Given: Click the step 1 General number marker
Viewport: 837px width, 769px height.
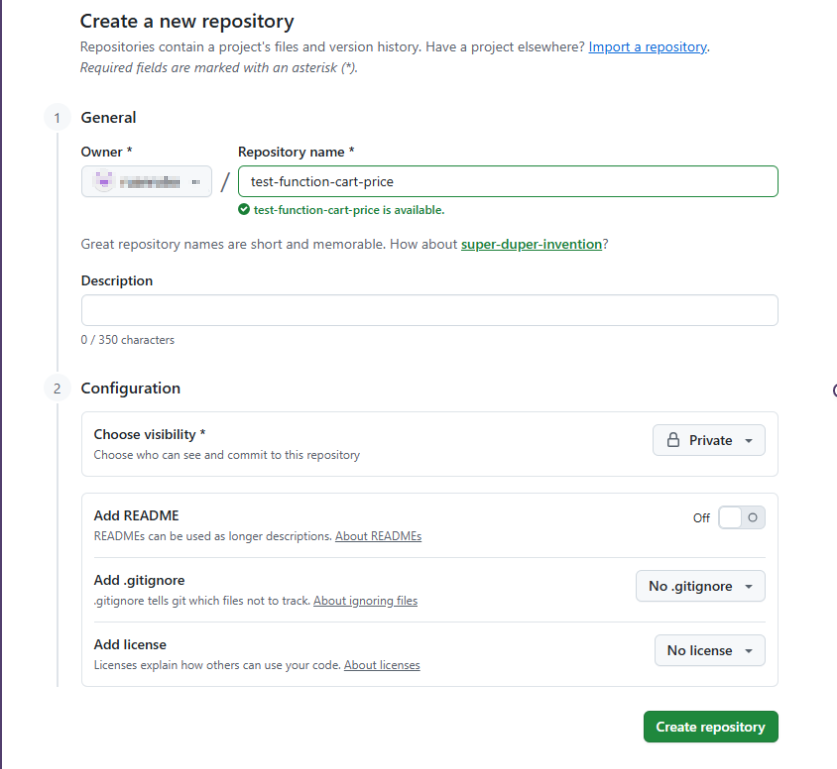Looking at the screenshot, I should pyautogui.click(x=57, y=118).
